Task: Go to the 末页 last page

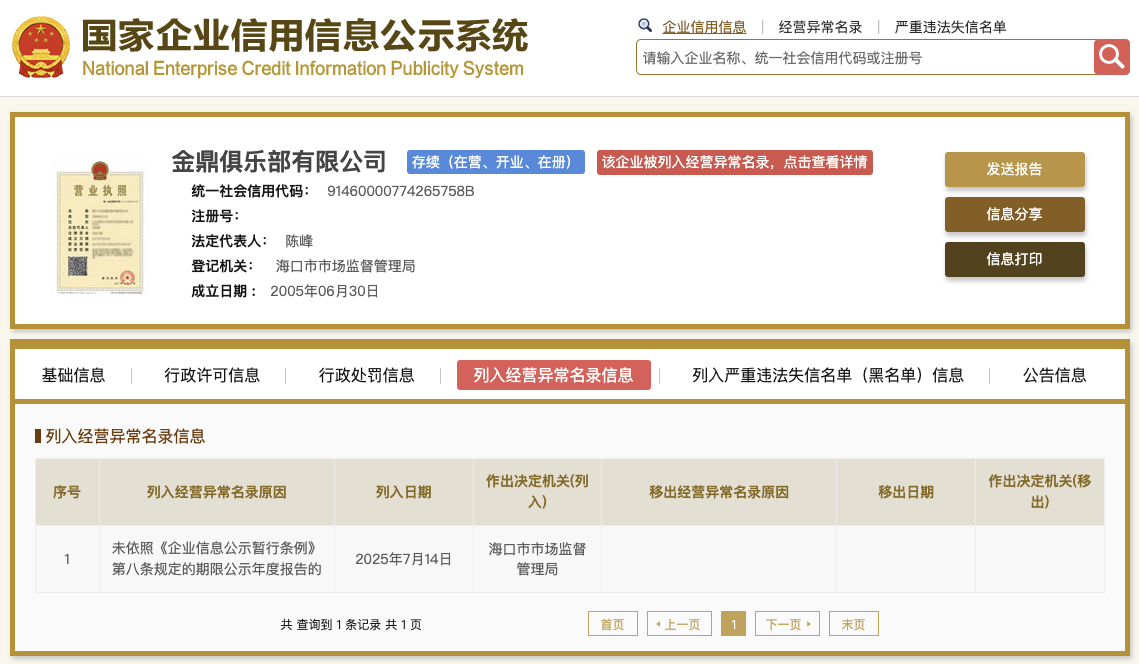Action: tap(854, 624)
